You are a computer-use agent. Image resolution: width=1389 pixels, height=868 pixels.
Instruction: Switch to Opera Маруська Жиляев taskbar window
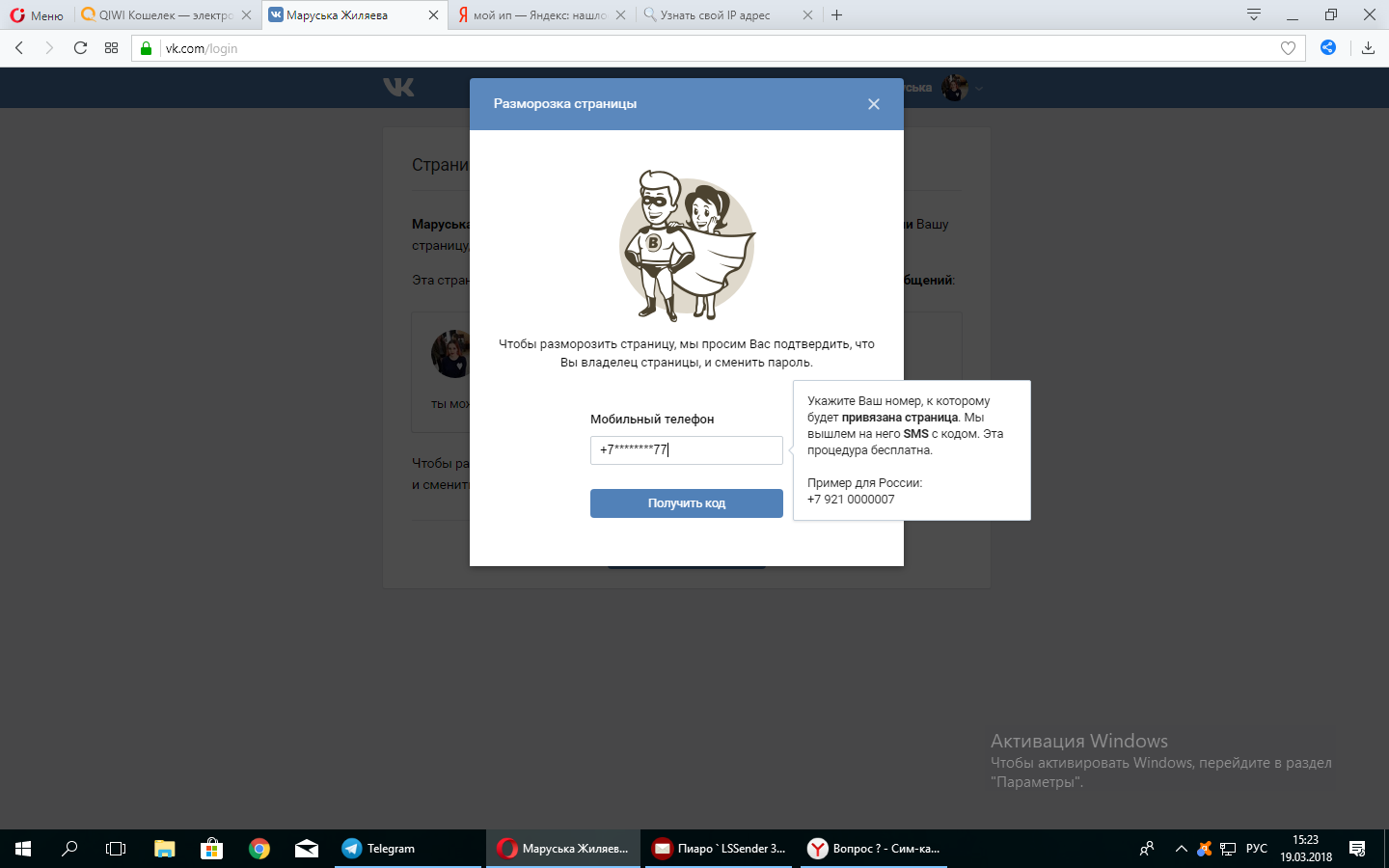(563, 849)
